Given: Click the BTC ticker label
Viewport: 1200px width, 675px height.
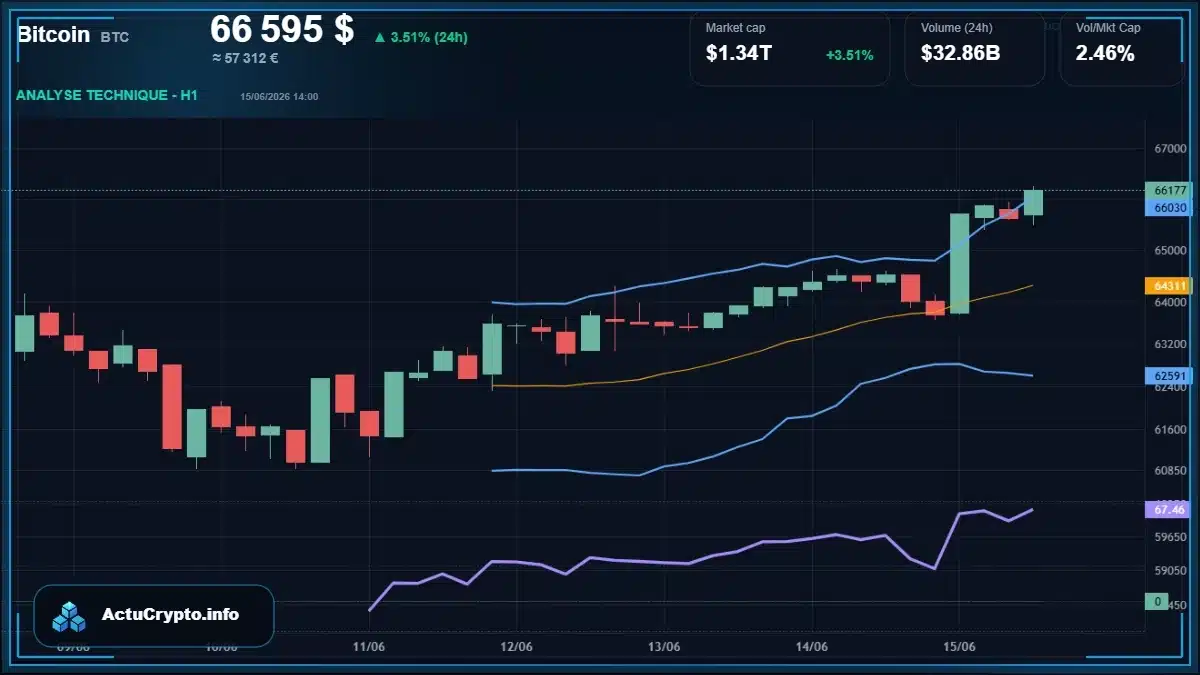Looking at the screenshot, I should [114, 37].
